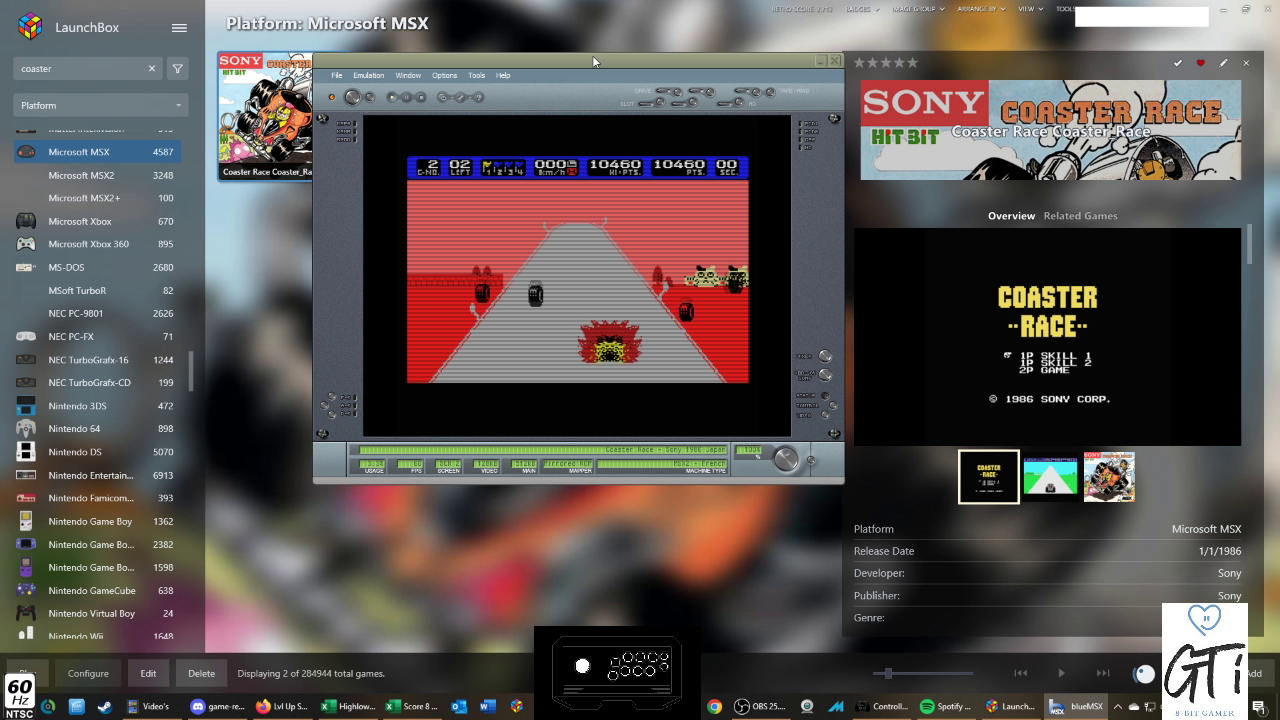Toggle the red heart favorite icon
This screenshot has height=720, width=1280.
(1201, 63)
